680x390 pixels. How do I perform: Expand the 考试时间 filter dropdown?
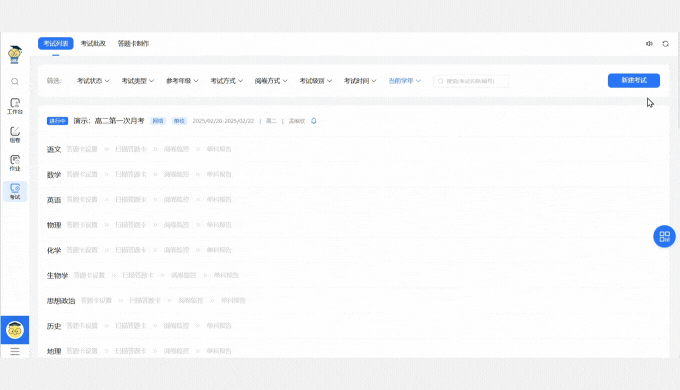[x=360, y=81]
